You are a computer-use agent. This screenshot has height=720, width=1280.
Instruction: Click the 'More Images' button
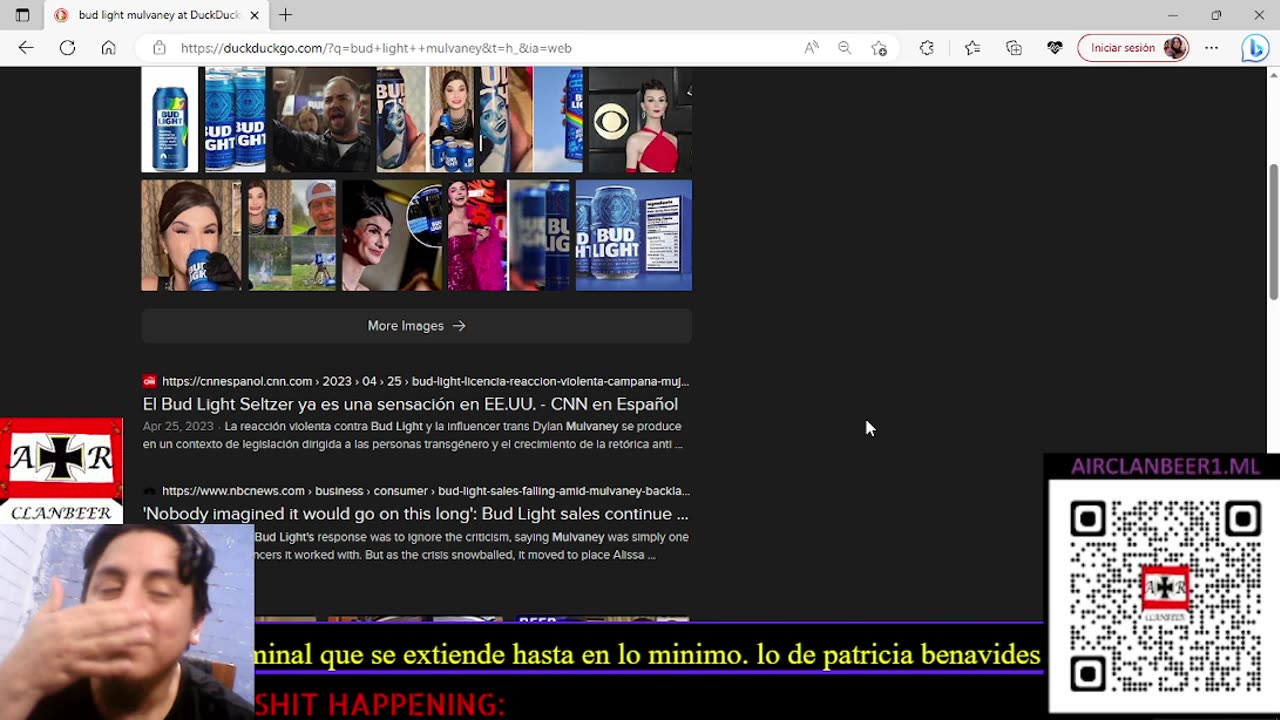click(x=416, y=326)
